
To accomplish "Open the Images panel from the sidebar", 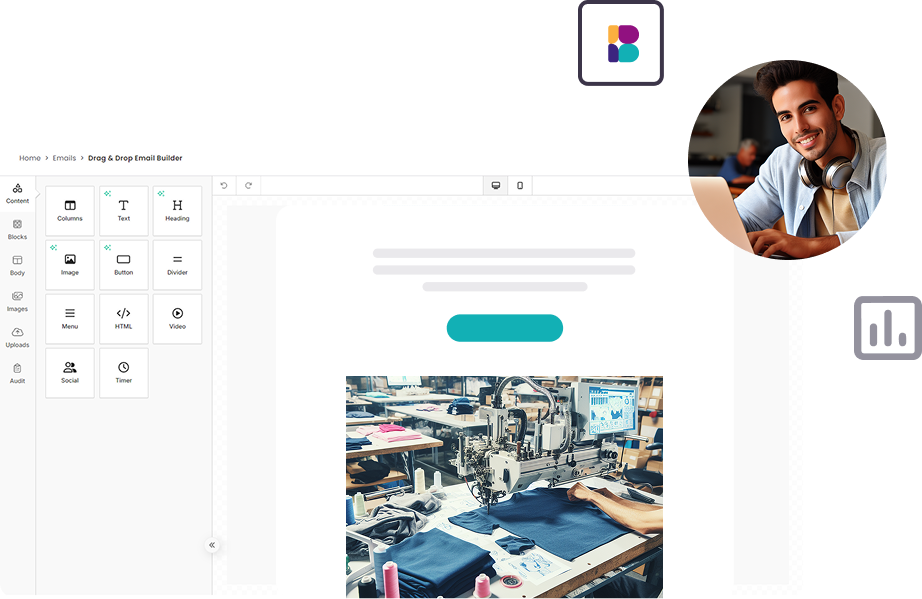I will tap(17, 301).
